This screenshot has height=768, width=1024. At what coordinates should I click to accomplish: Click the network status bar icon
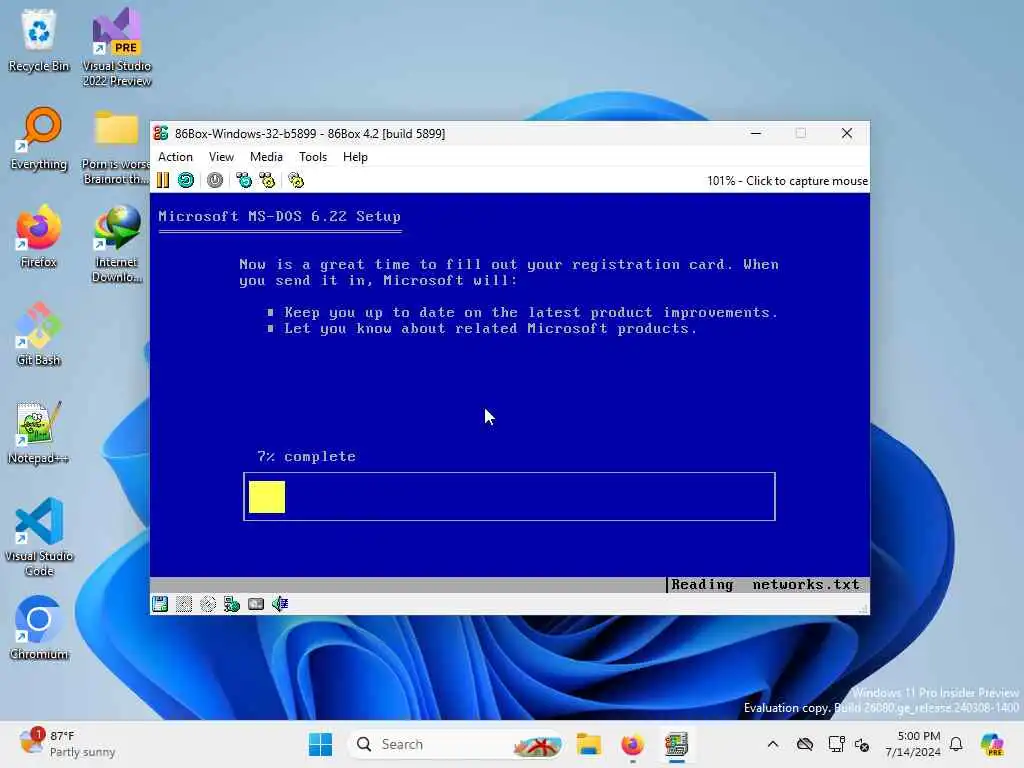[232, 604]
